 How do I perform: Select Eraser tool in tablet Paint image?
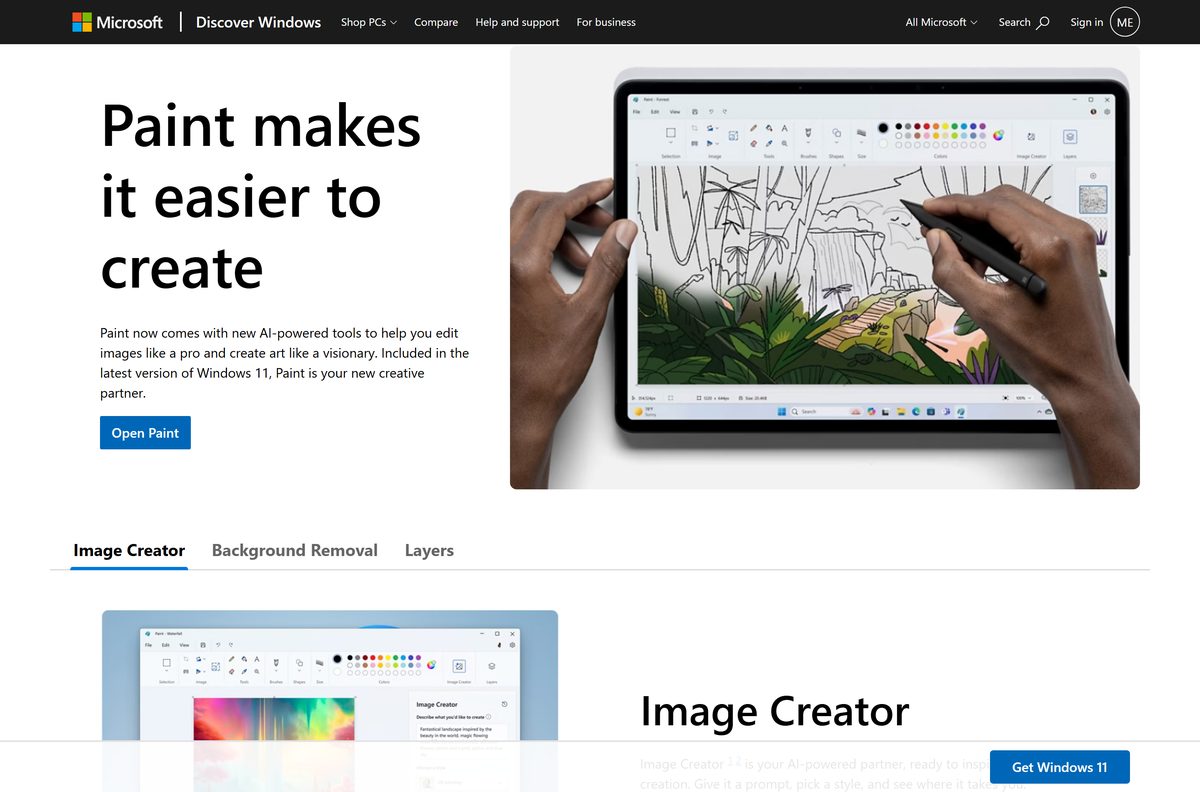tap(753, 143)
